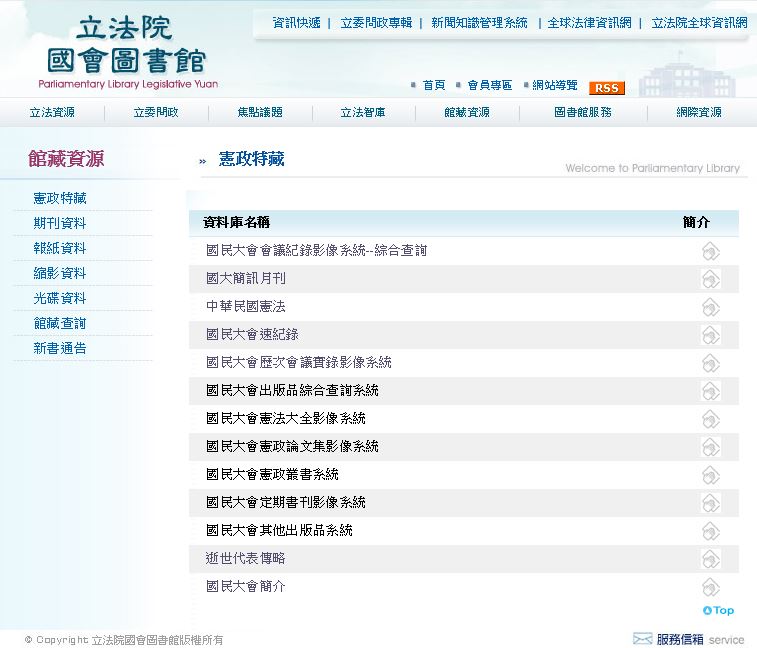
Task: Open database 國民大會其他出版品系統
Action: click(x=279, y=531)
